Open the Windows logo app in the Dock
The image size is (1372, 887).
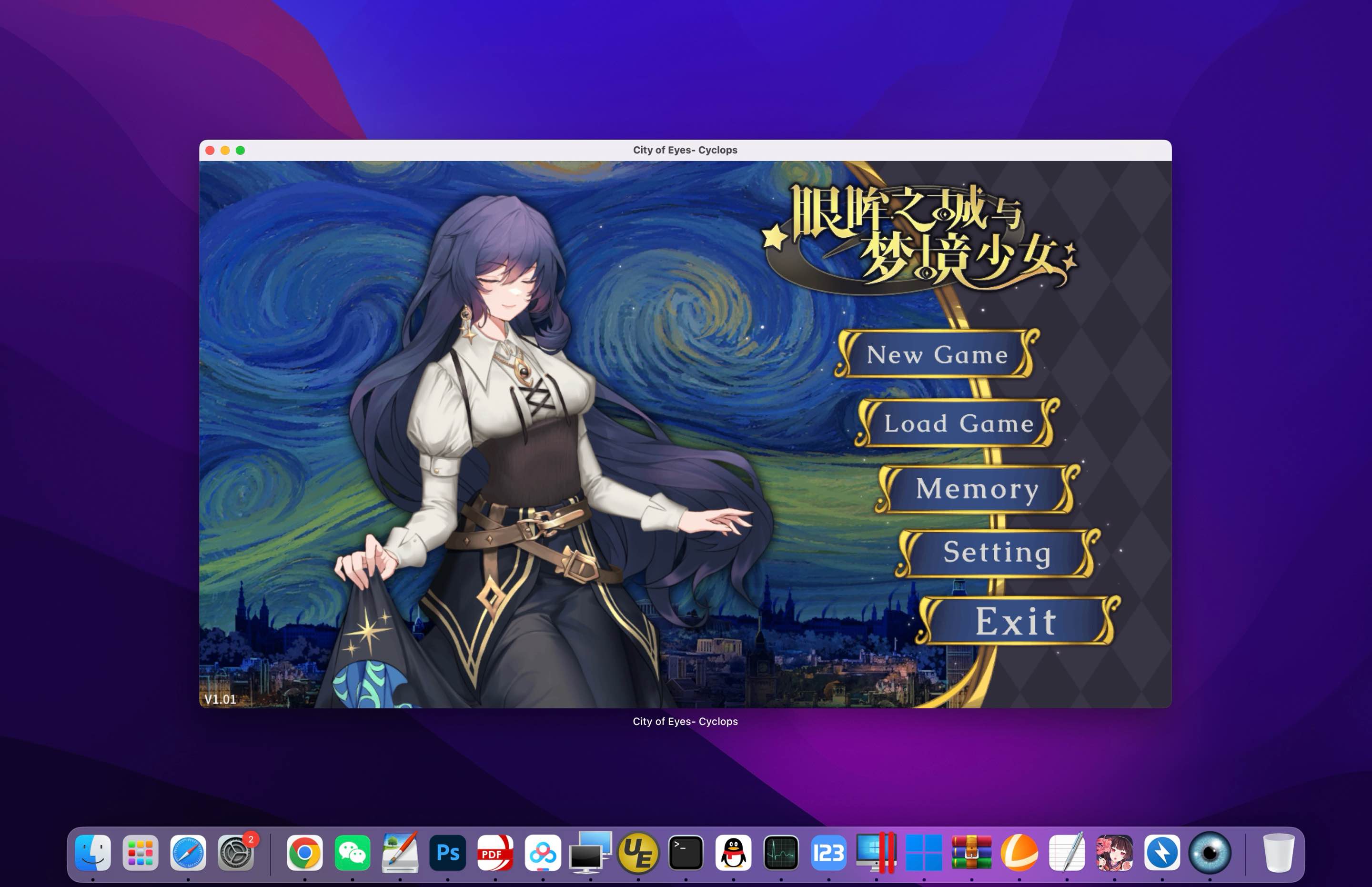point(924,852)
